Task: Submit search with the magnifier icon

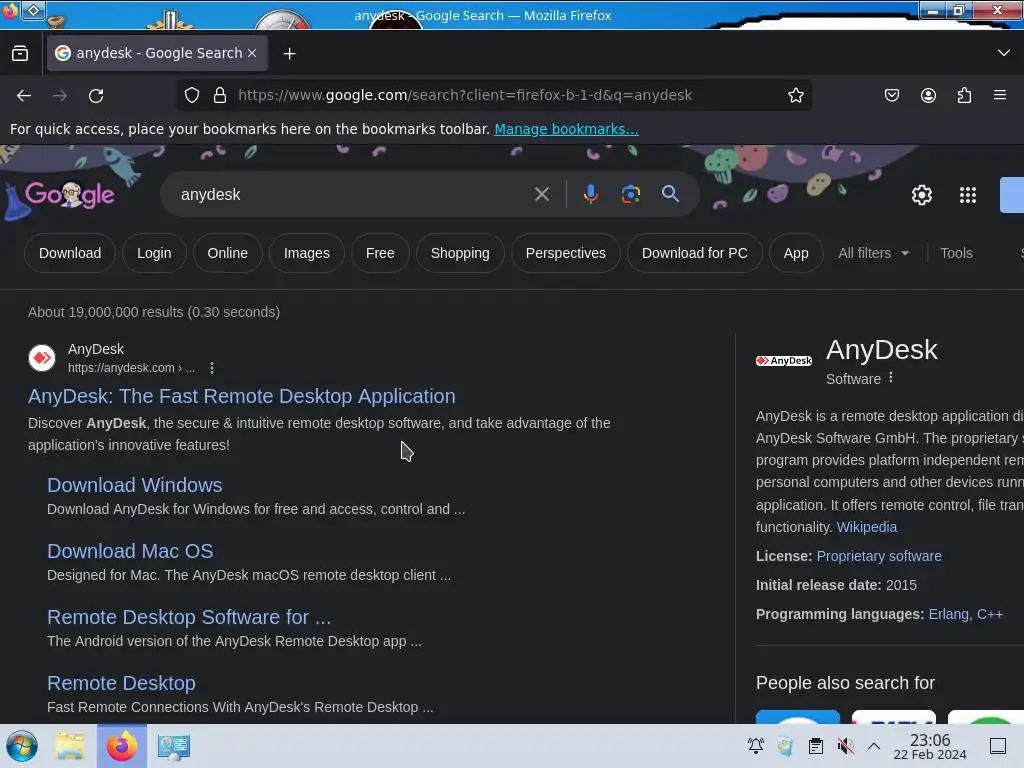Action: coord(670,194)
